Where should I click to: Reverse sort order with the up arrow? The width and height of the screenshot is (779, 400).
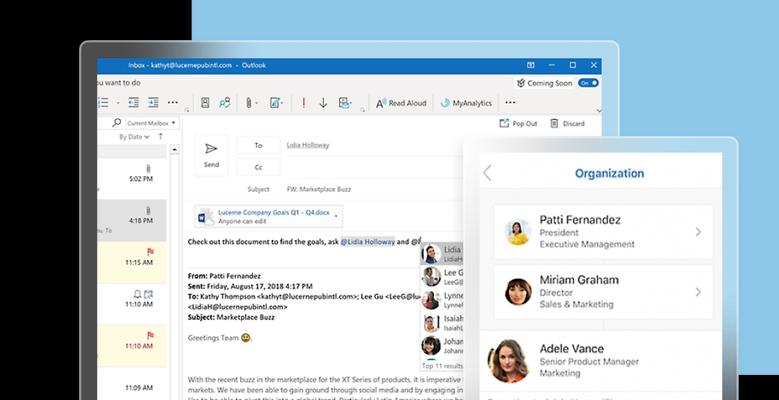[160, 137]
